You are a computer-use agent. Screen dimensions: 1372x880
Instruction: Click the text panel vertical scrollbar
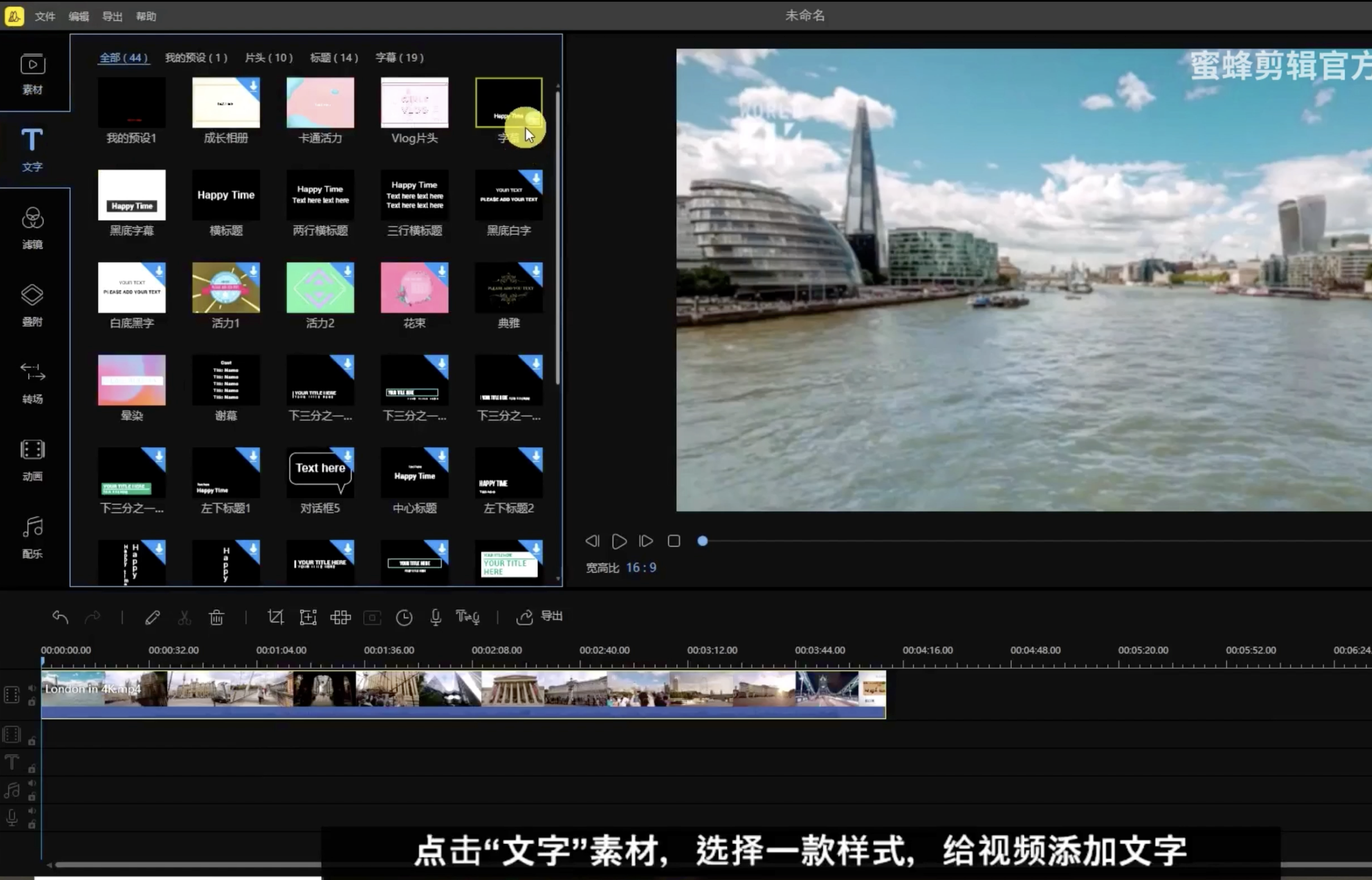pyautogui.click(x=558, y=238)
